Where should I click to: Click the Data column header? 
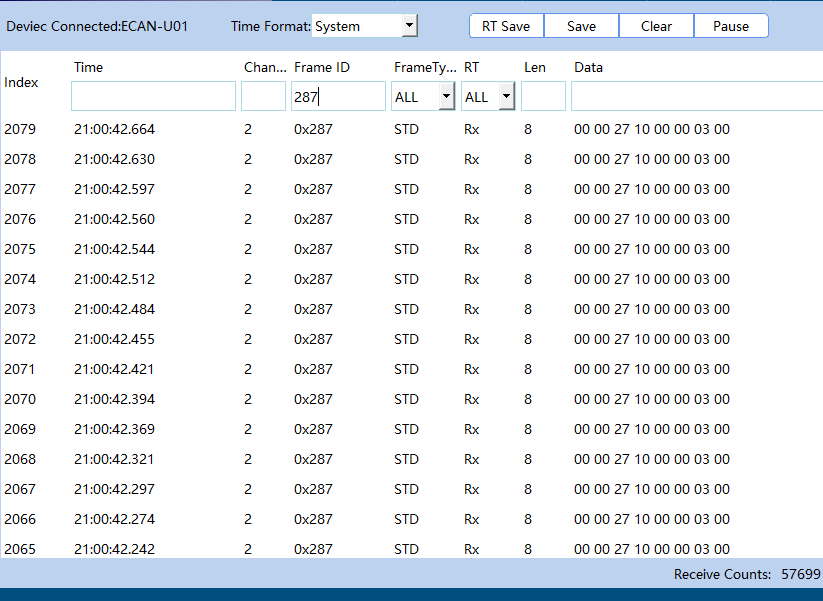click(x=588, y=67)
